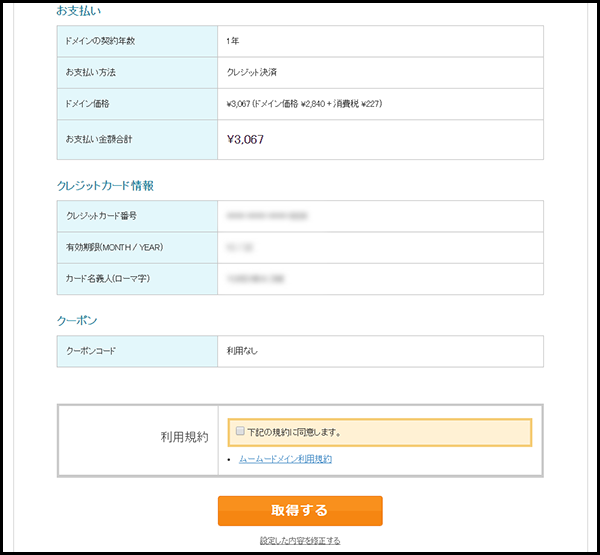Open the ムームードメイン利用規約 link

pyautogui.click(x=285, y=459)
